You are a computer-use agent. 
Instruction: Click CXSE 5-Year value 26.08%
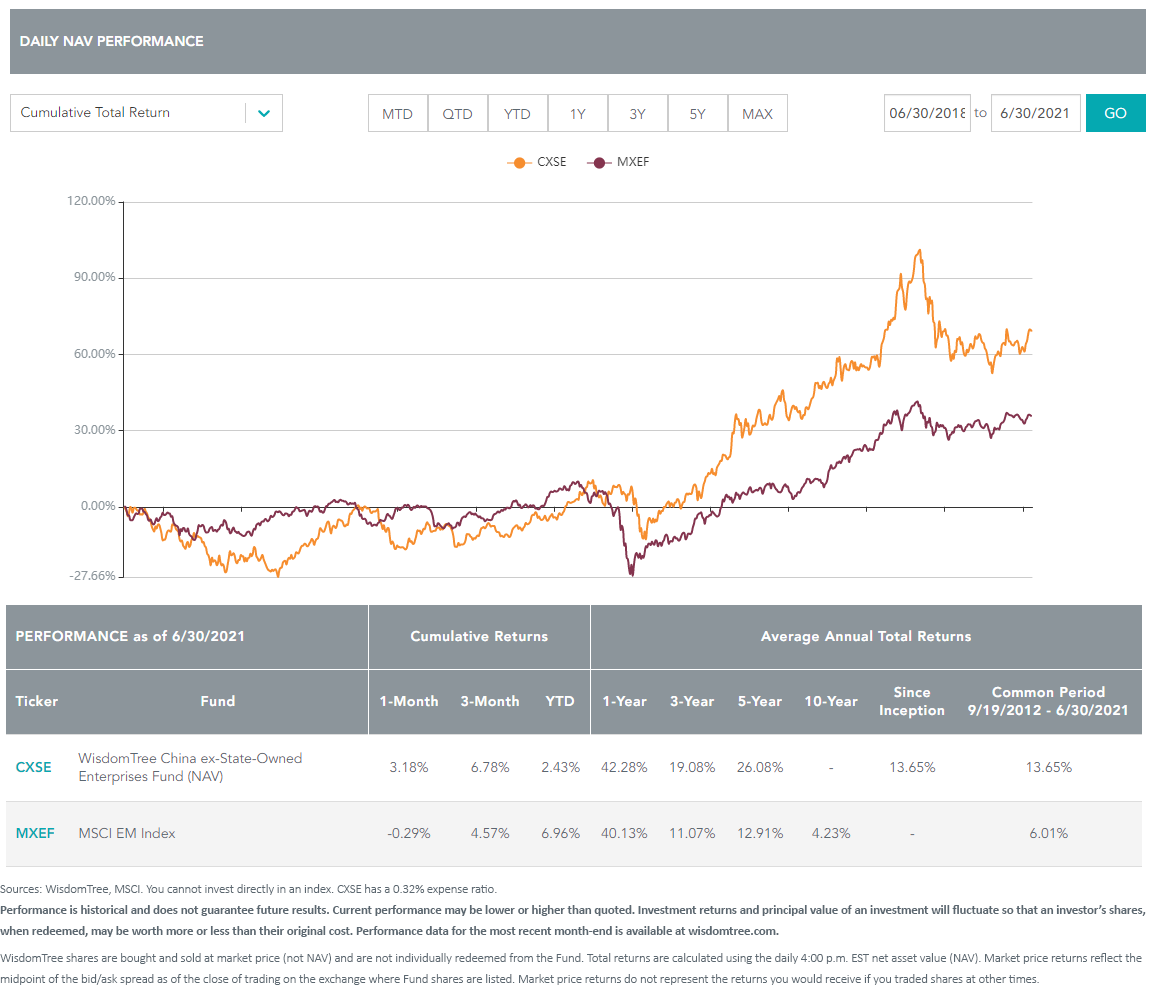click(760, 767)
